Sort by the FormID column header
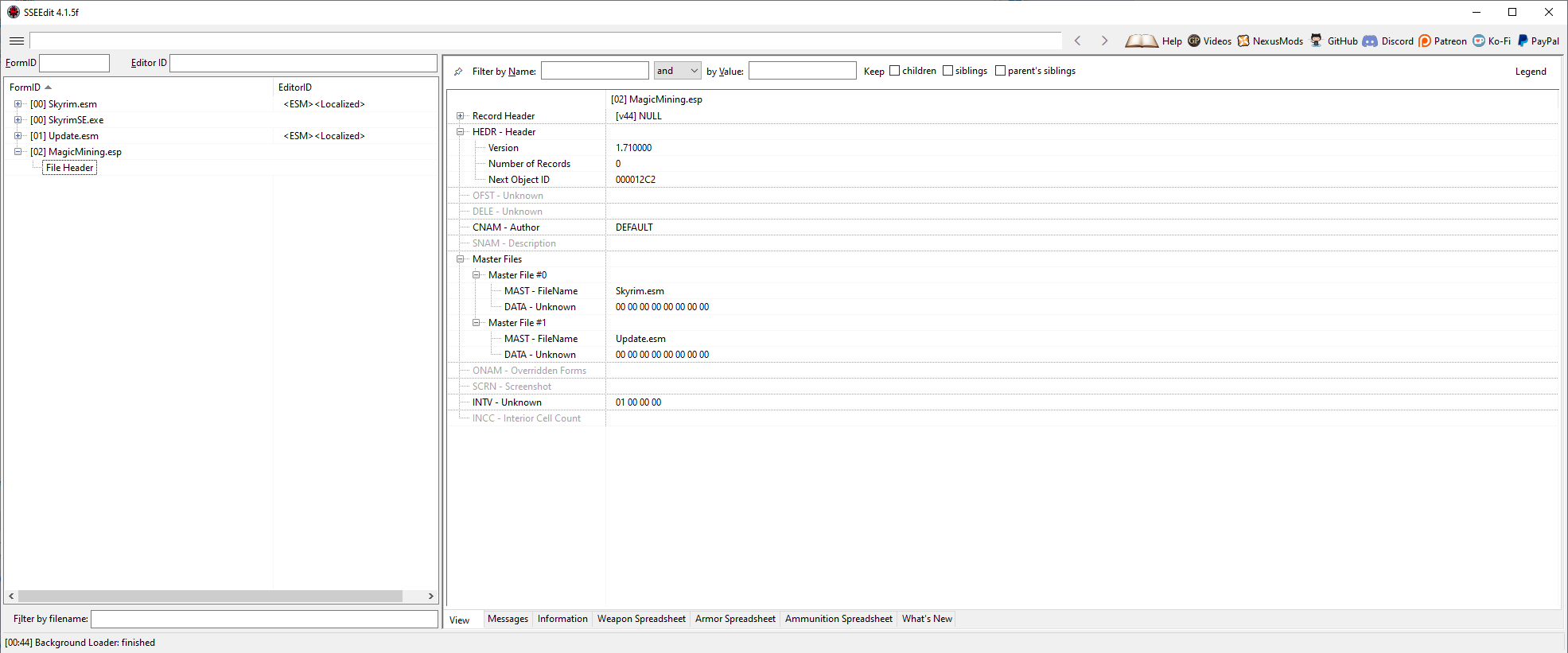The image size is (1568, 653). pyautogui.click(x=138, y=87)
